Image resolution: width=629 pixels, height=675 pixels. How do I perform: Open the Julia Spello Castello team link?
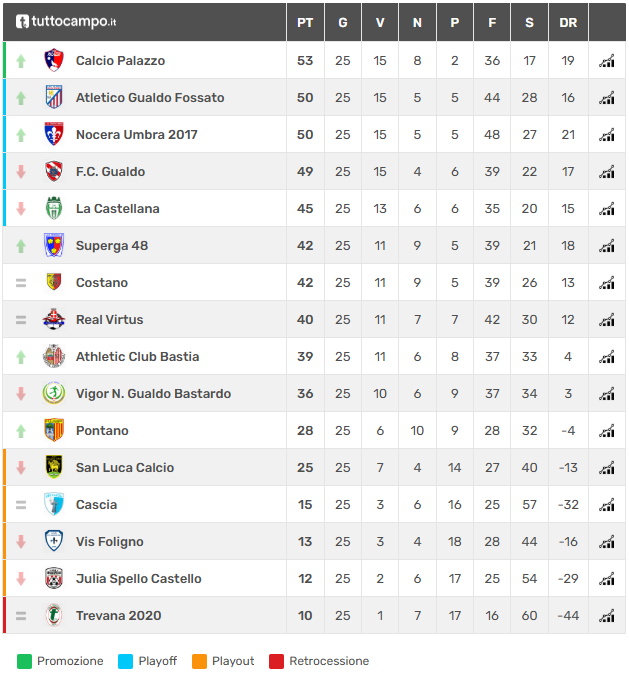coord(138,579)
